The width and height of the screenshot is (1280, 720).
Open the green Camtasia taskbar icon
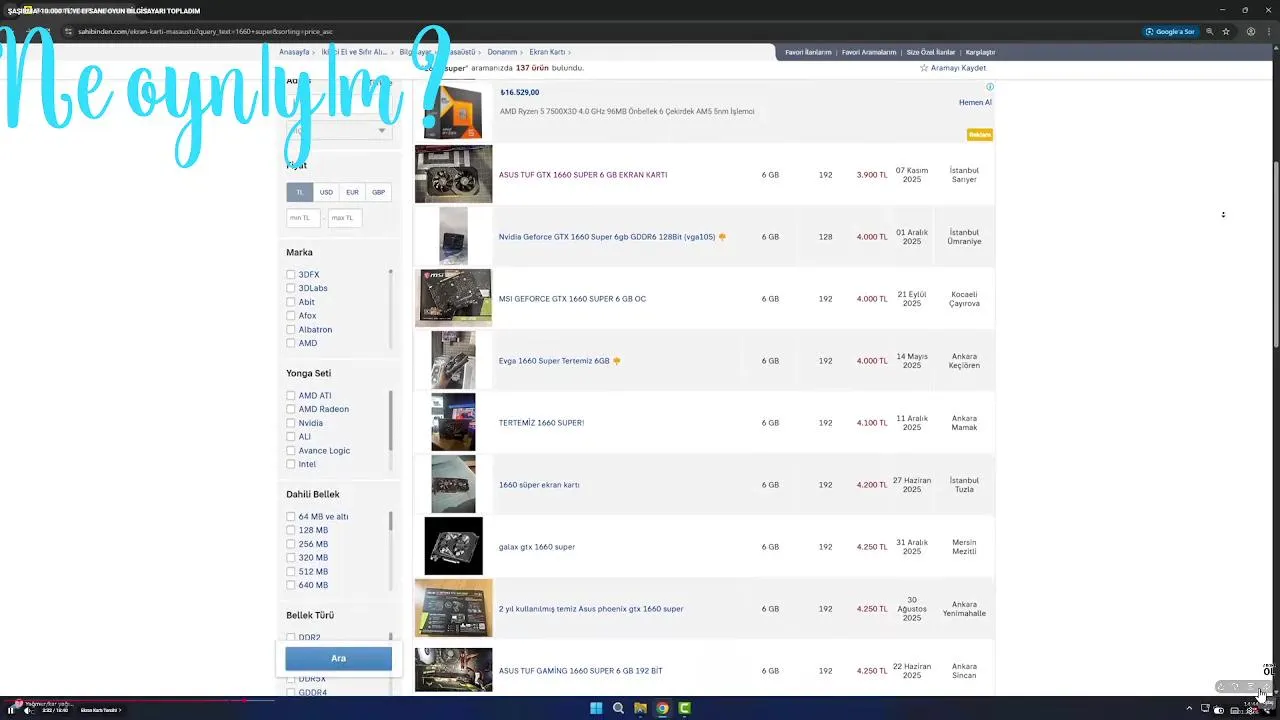coord(685,708)
